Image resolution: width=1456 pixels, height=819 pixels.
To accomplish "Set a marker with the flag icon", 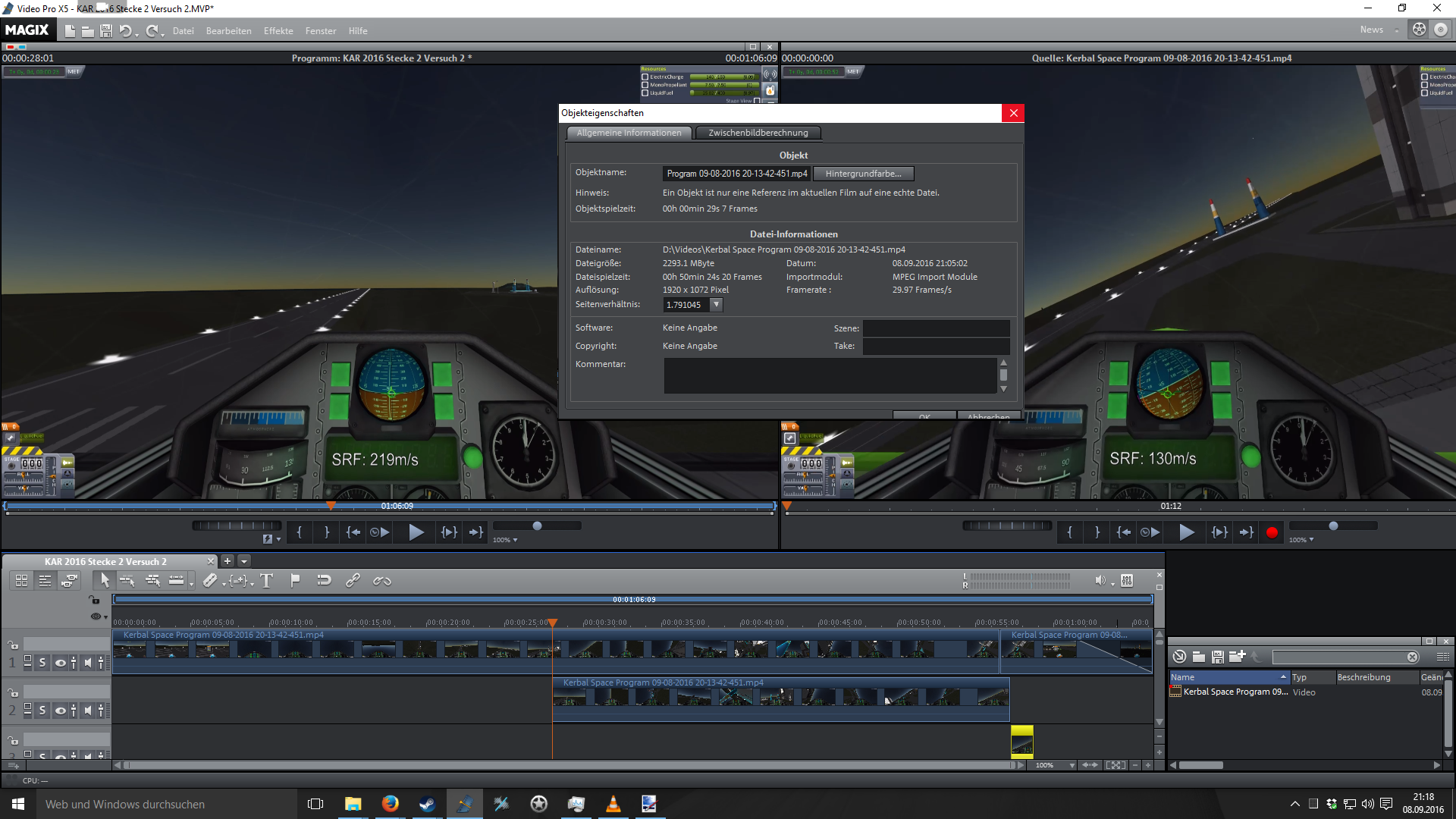I will [x=296, y=581].
